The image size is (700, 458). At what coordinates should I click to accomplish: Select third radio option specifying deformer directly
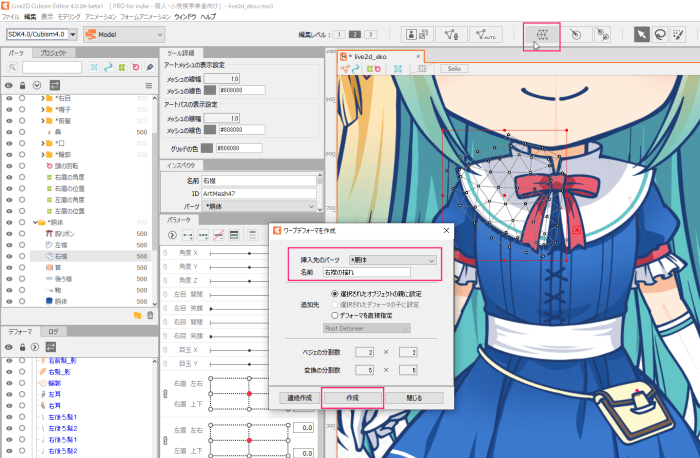pos(334,315)
